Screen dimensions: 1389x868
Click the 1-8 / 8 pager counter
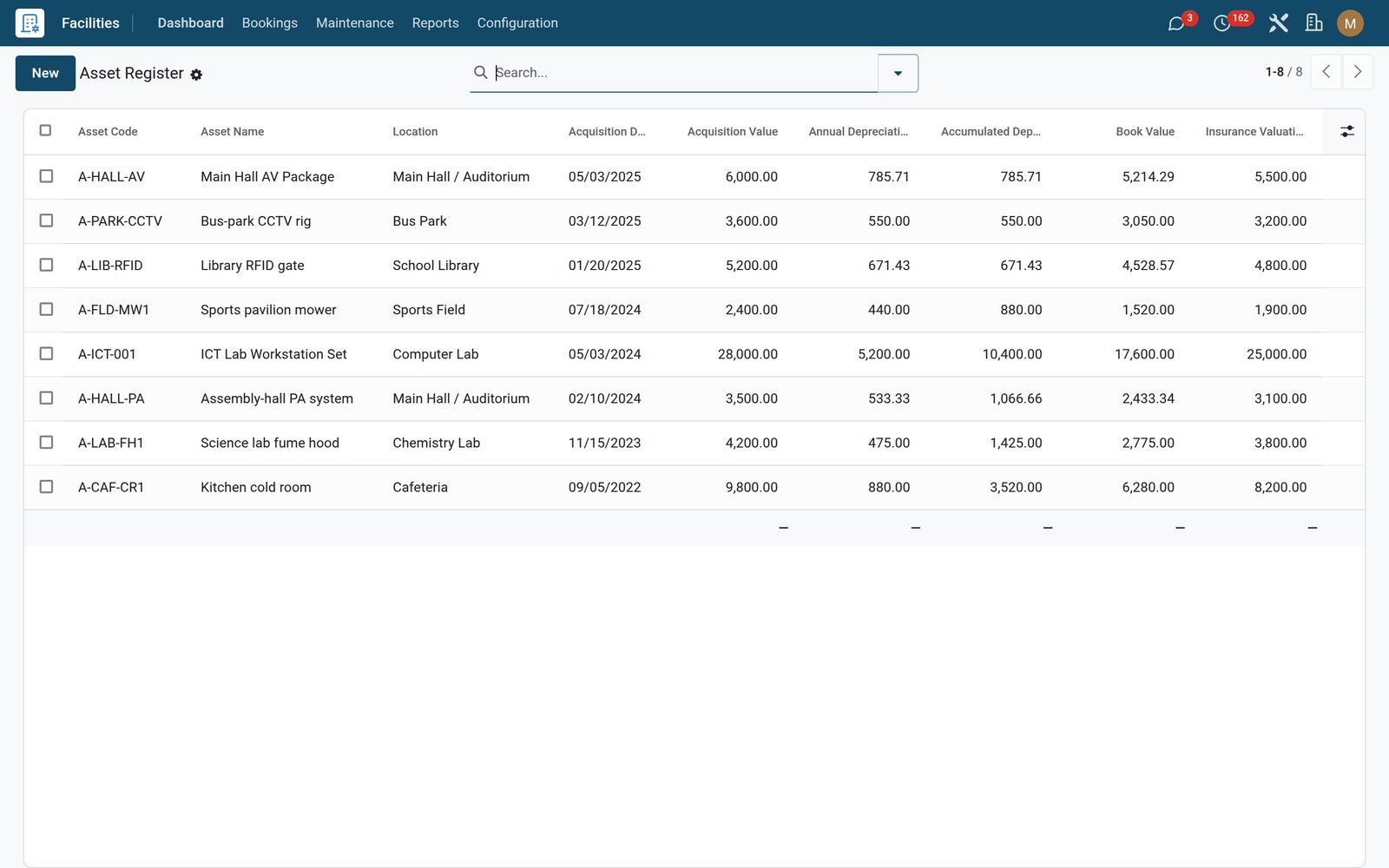point(1283,72)
